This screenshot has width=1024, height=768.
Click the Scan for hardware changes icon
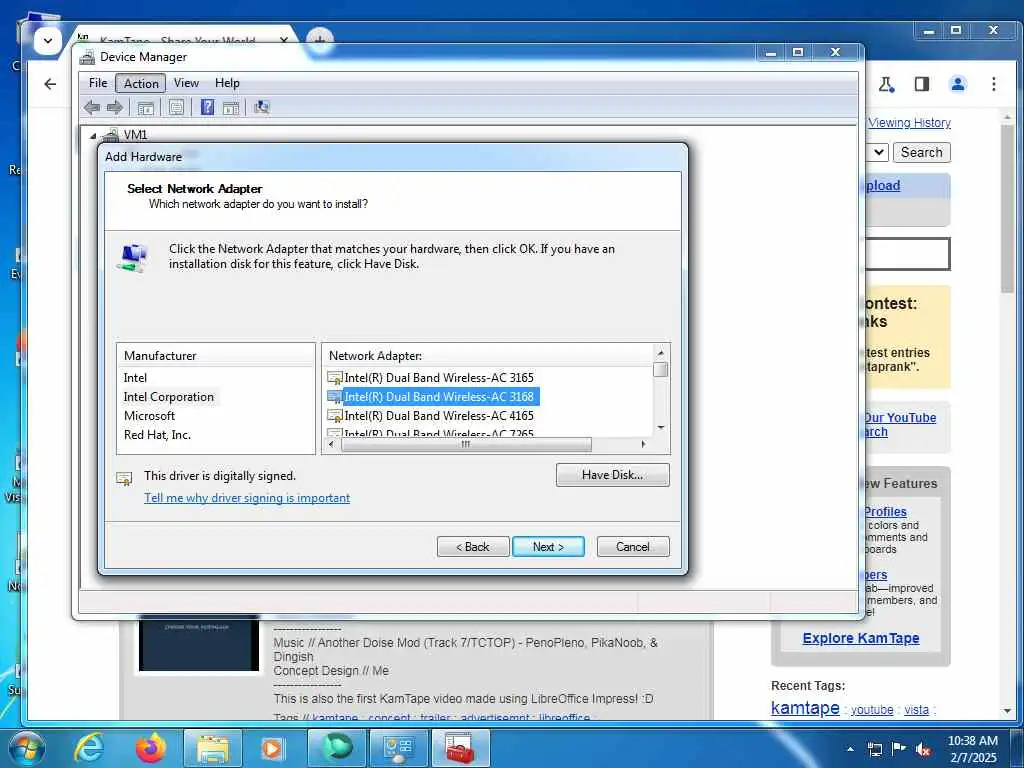click(x=262, y=107)
